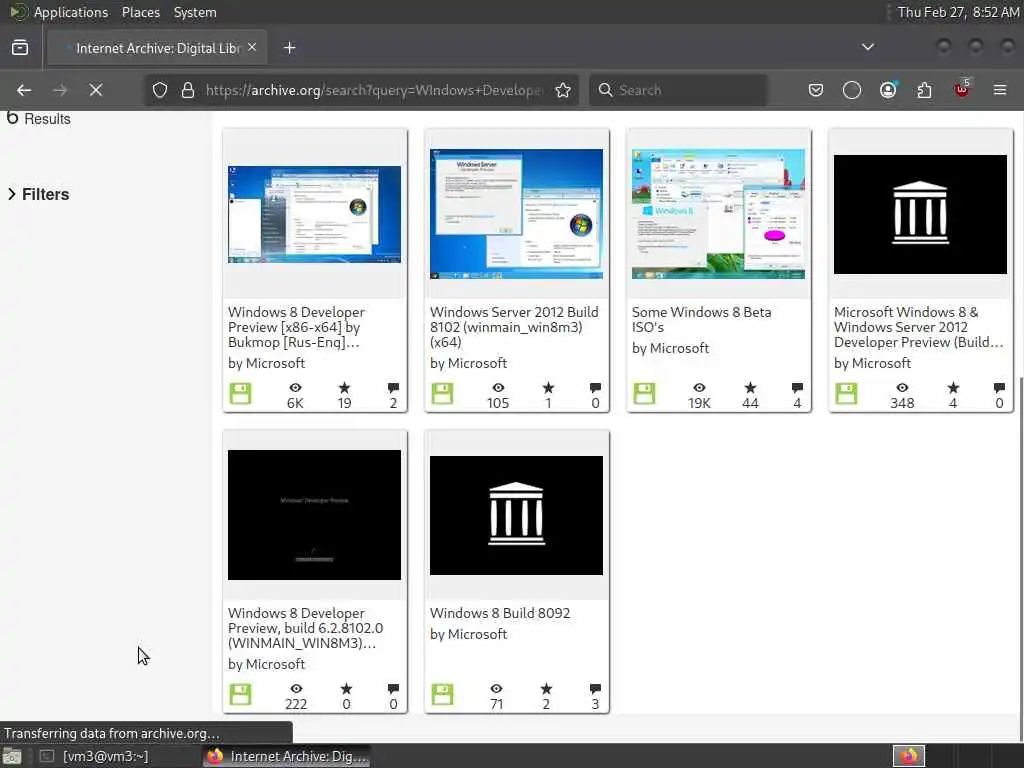Switch to vm3@vm3 terminal in taskbar

pos(95,756)
